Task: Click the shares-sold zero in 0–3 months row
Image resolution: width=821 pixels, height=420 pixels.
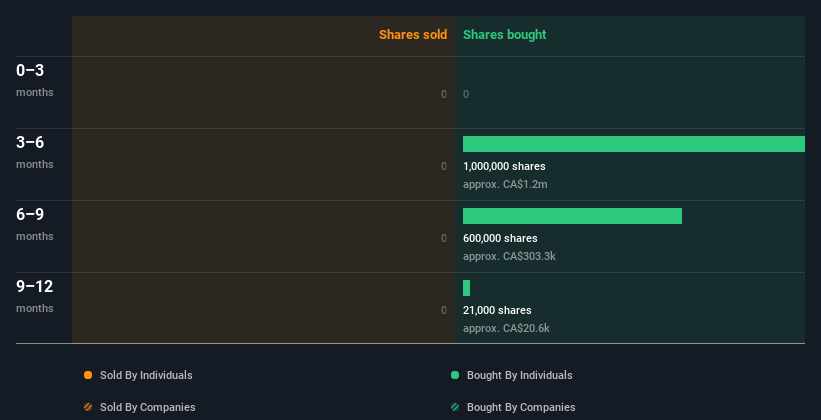Action: click(444, 94)
